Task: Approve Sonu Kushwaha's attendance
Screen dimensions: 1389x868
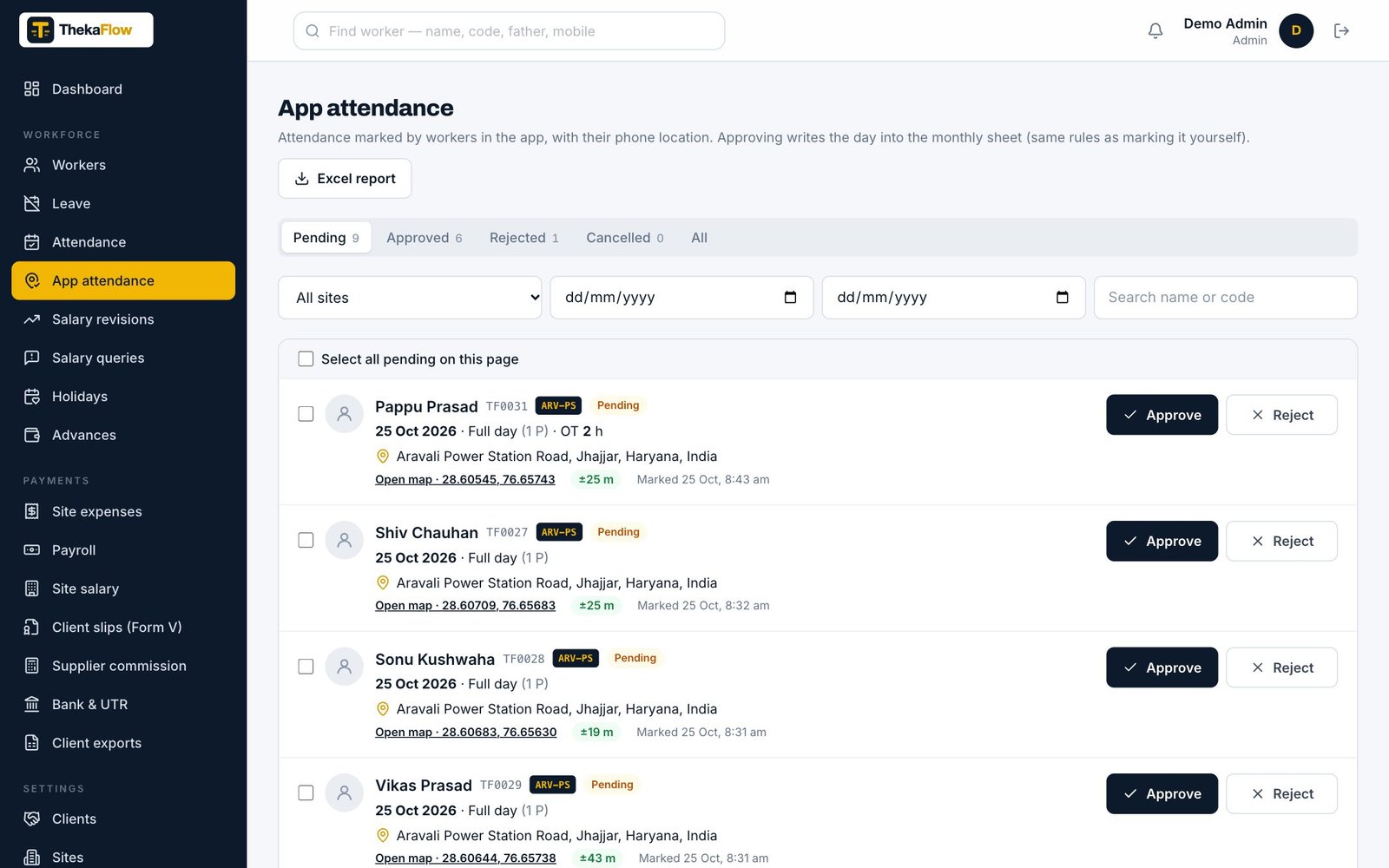Action: 1162,667
